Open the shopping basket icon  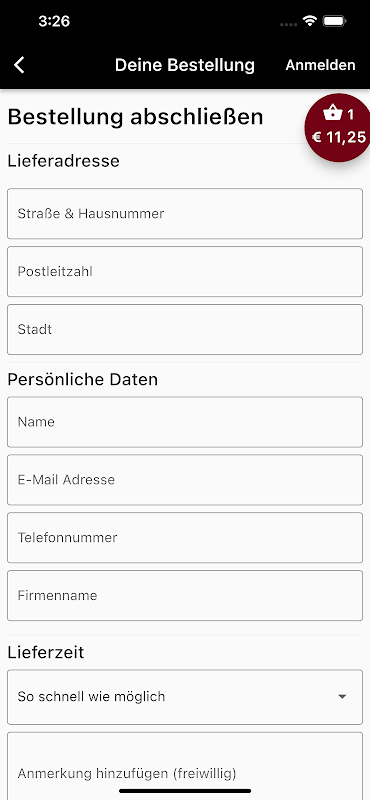tap(333, 113)
